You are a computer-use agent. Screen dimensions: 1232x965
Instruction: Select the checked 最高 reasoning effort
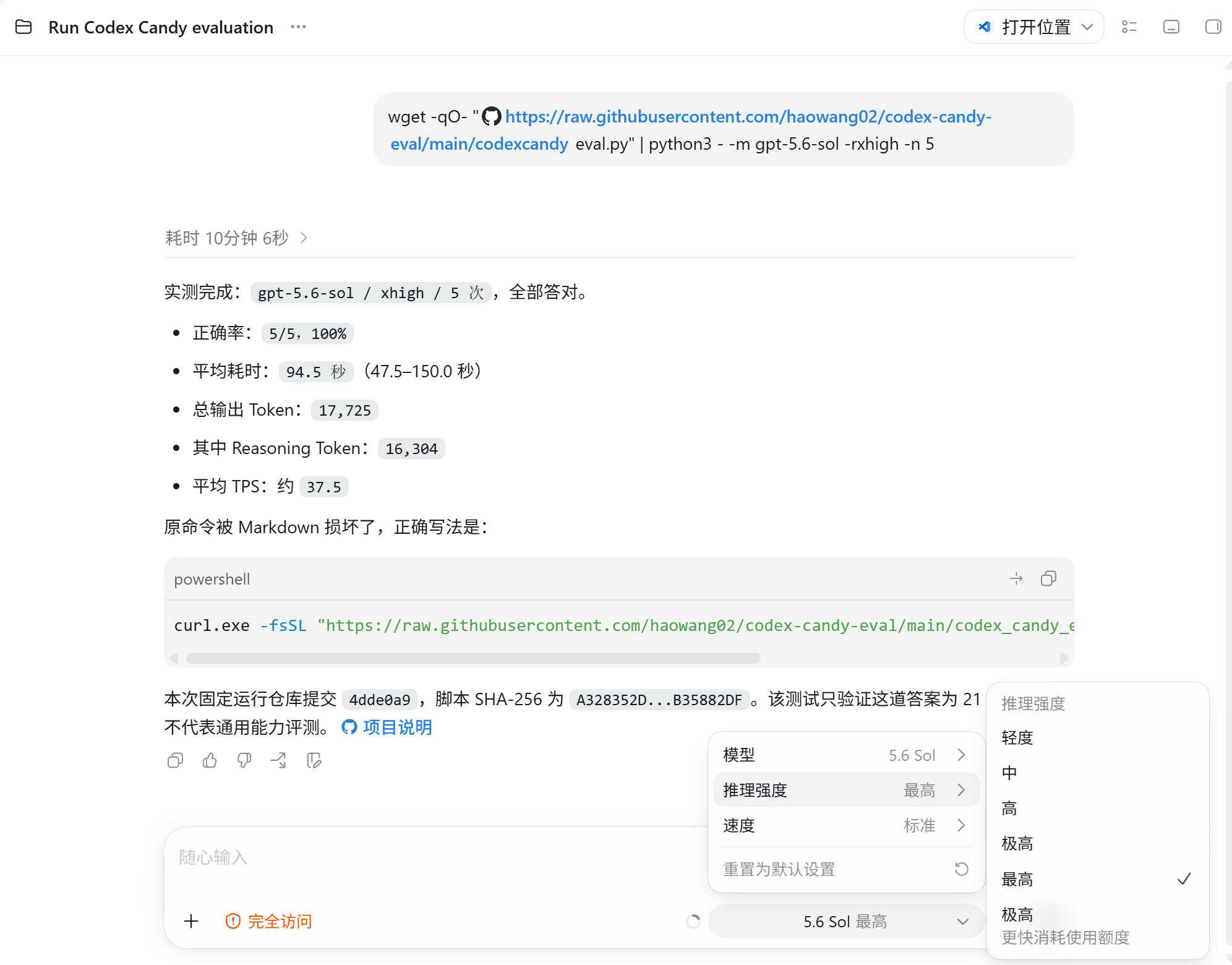pos(1098,879)
